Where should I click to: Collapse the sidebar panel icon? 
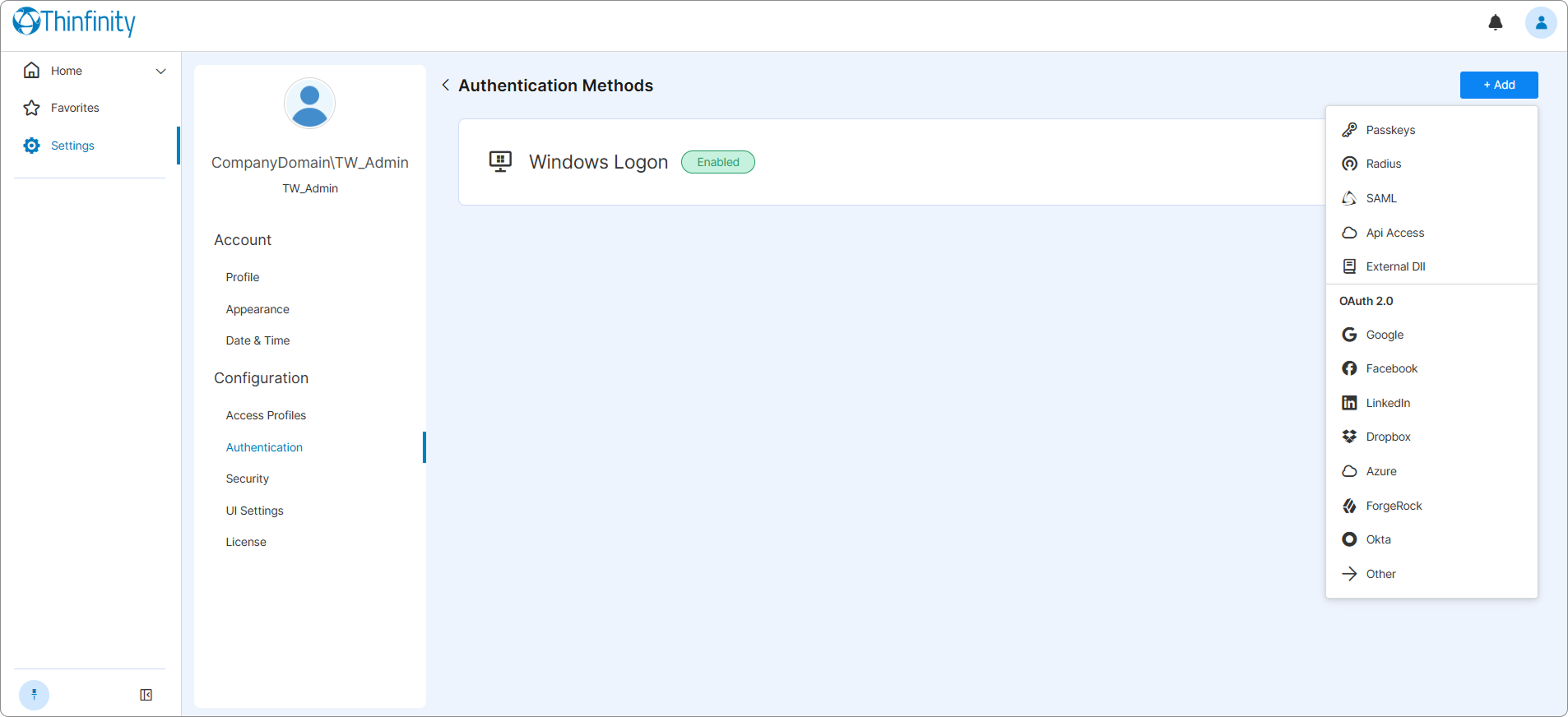(146, 695)
